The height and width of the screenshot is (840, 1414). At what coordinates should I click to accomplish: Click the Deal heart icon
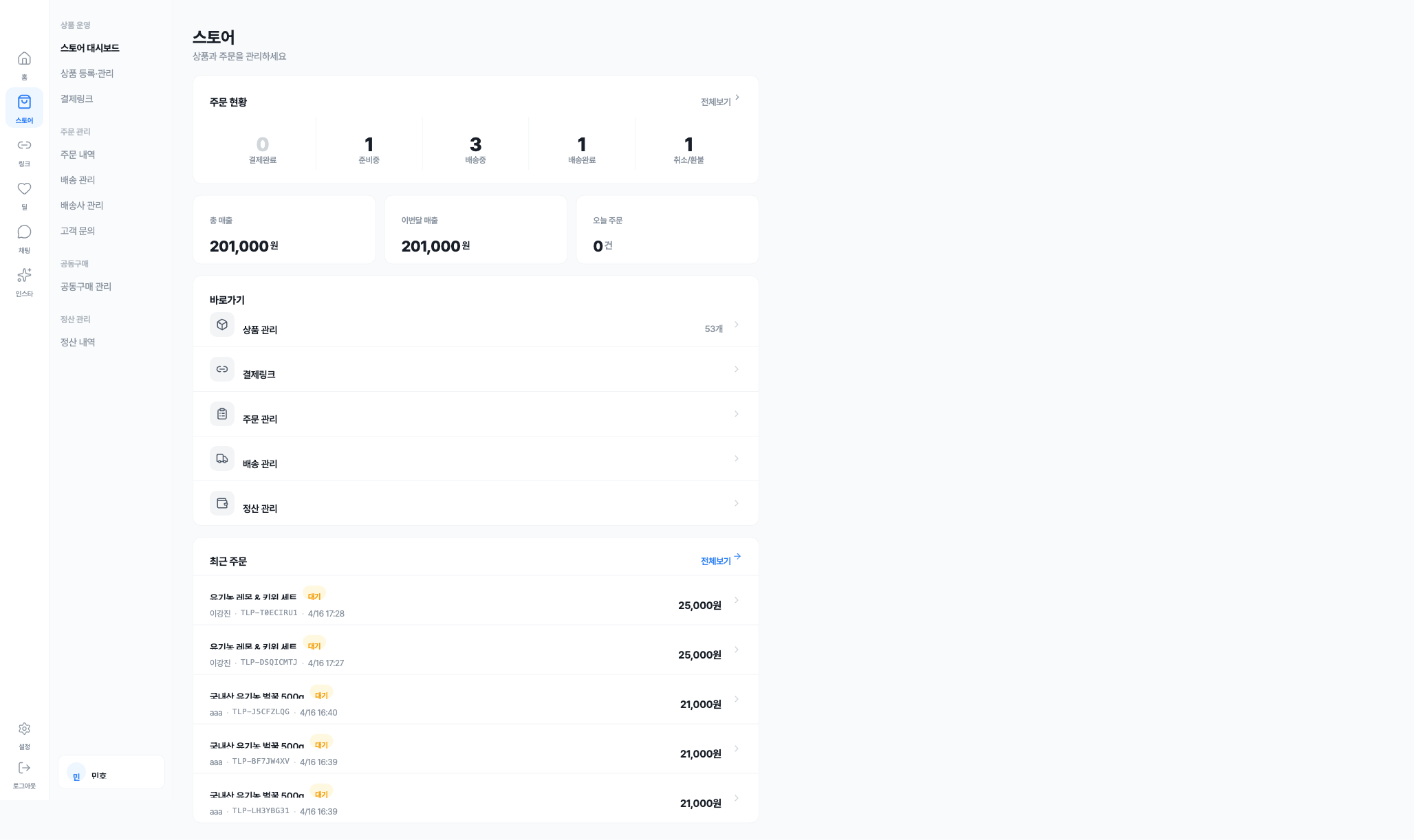point(24,188)
